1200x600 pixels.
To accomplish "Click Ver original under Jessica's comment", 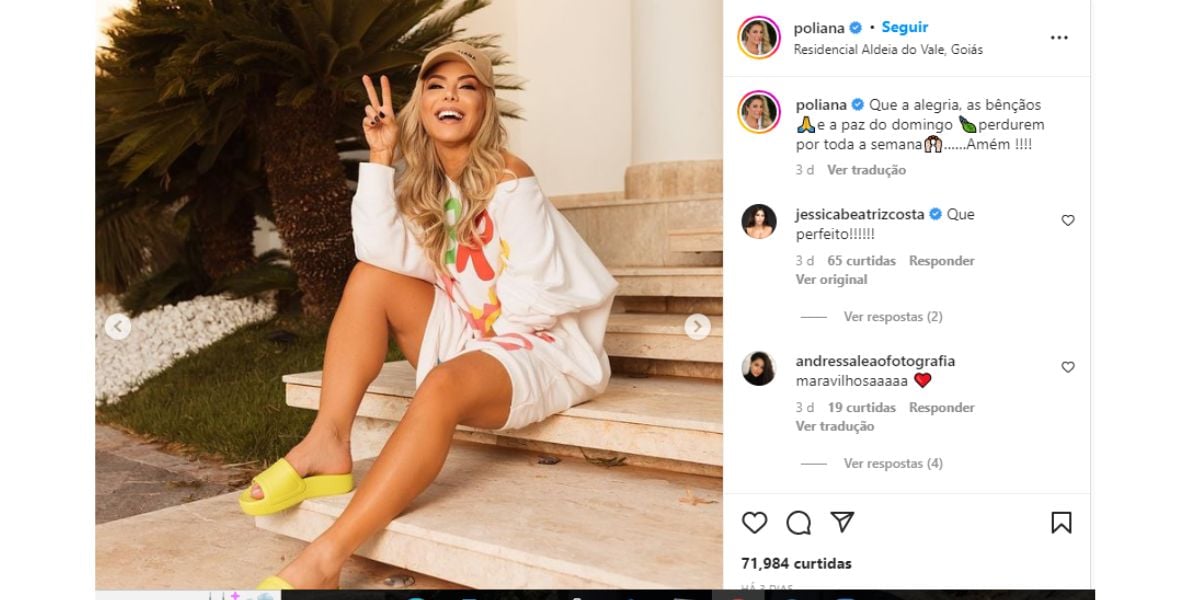I will [831, 280].
